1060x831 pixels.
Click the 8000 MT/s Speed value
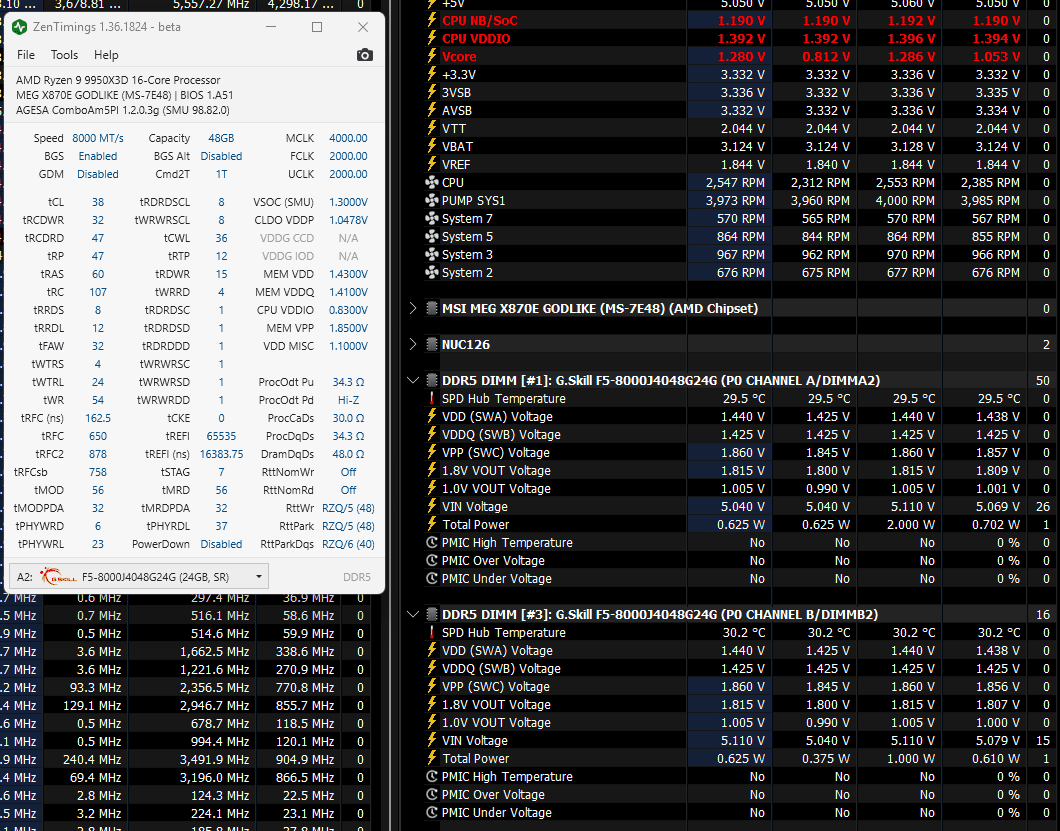[x=98, y=138]
